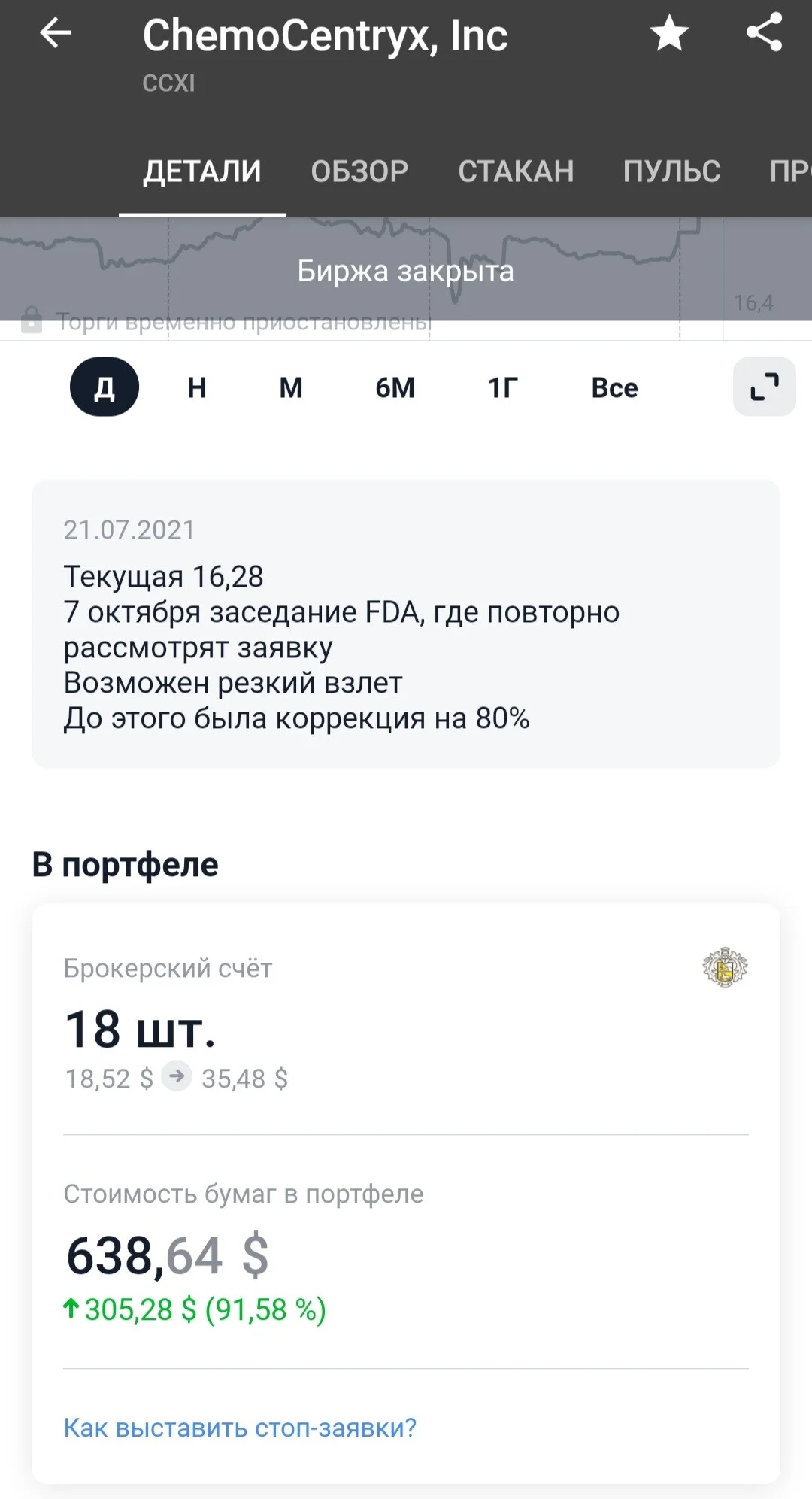
Task: Open the stop-orders help link
Action: click(240, 1427)
